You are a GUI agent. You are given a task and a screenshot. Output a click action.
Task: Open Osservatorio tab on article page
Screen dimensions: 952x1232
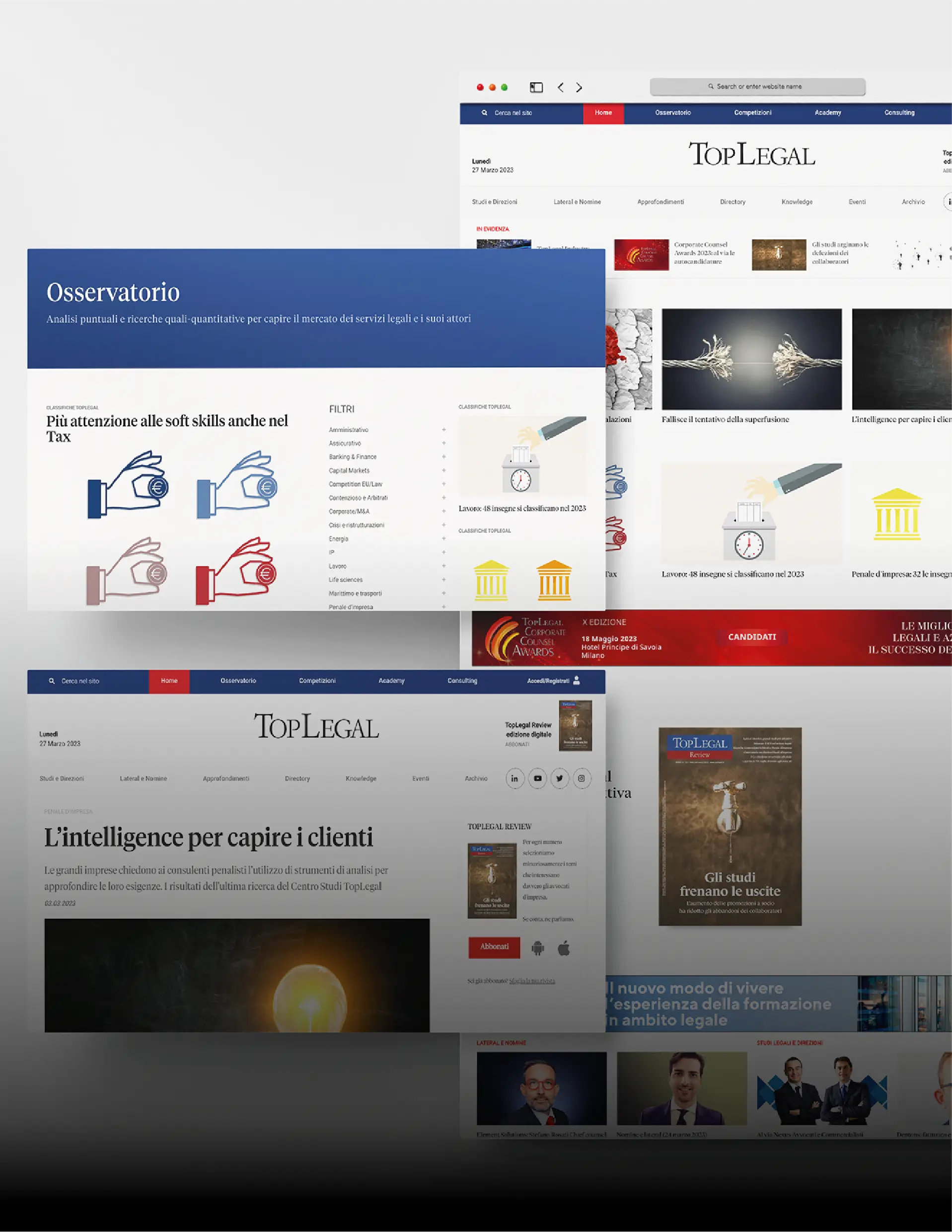click(238, 681)
